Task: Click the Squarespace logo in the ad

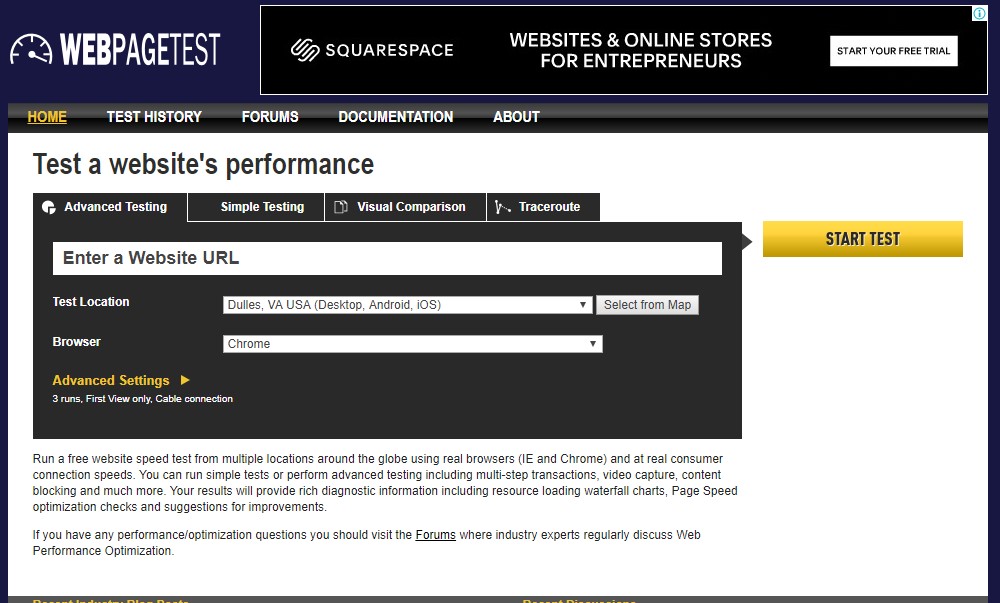Action: coord(372,50)
